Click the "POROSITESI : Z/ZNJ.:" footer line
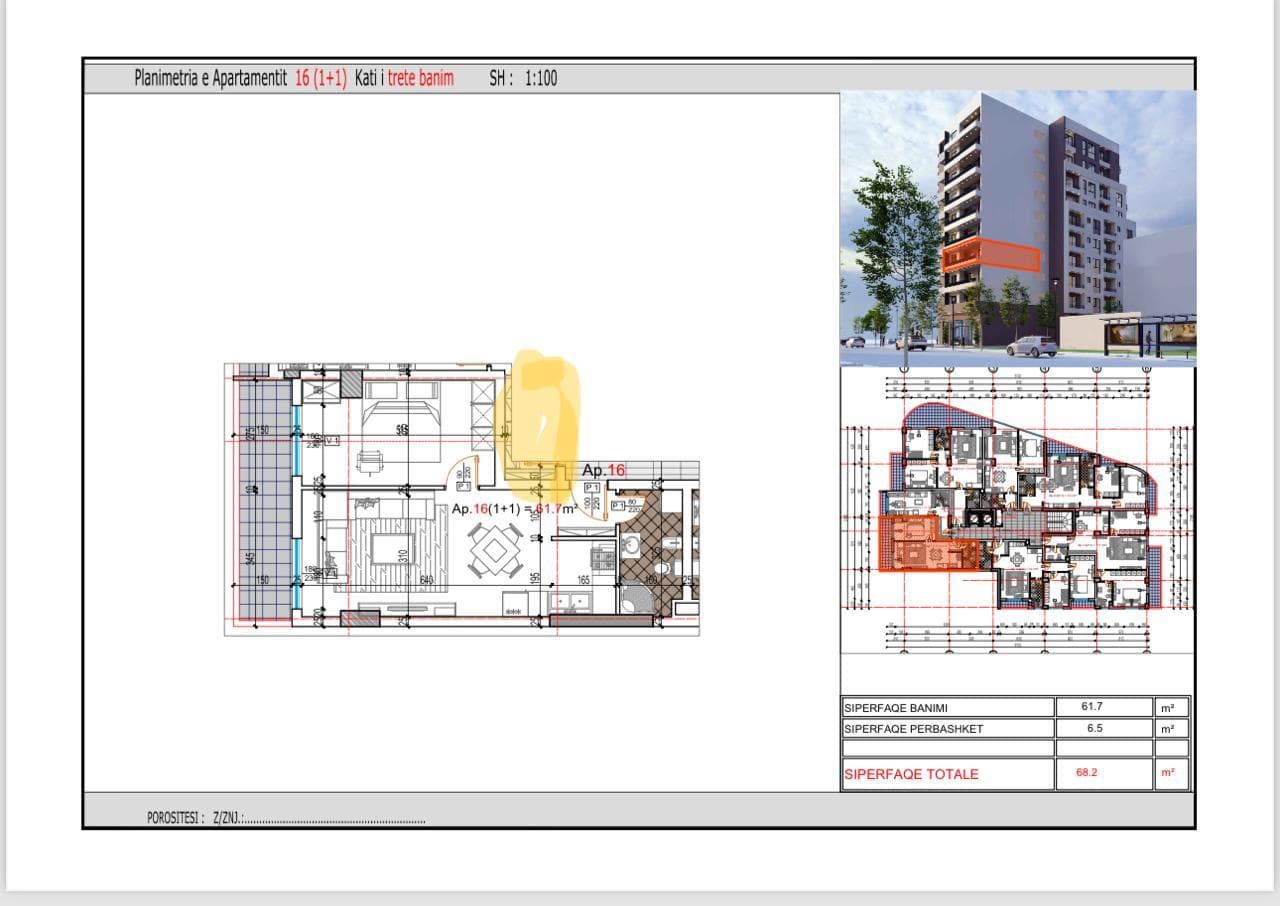 pyautogui.click(x=286, y=818)
